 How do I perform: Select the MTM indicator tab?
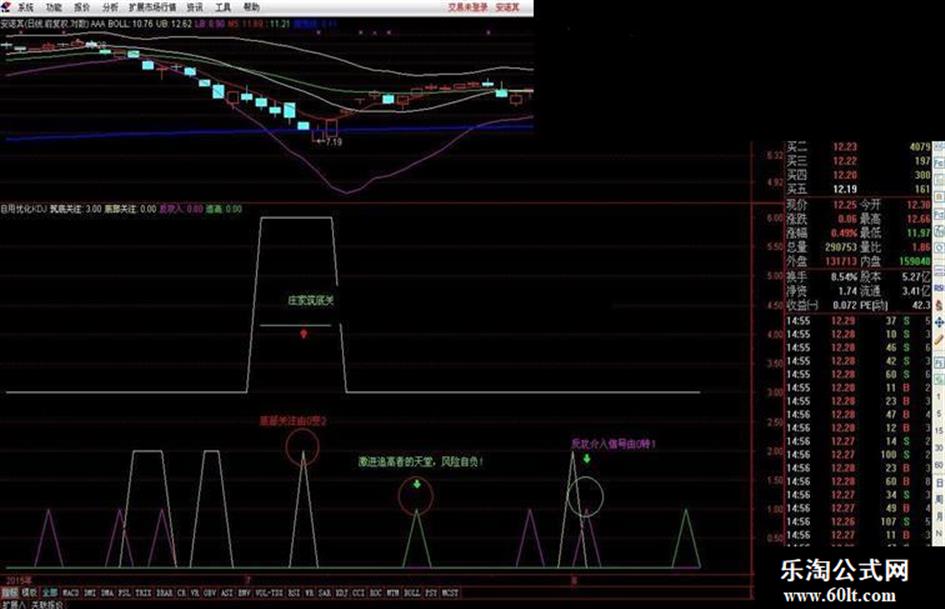[393, 593]
